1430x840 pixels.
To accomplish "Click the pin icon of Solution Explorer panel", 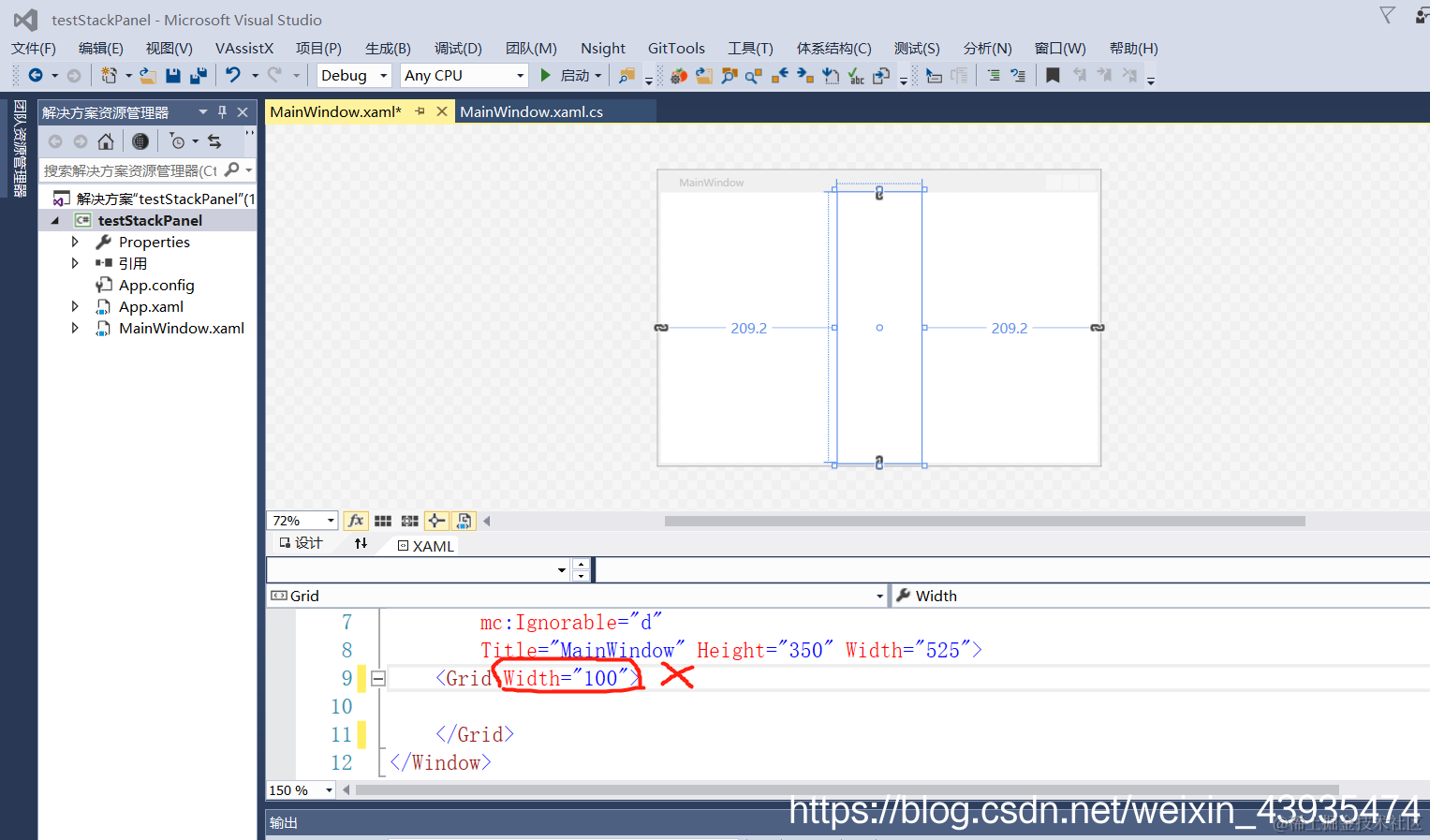I will pos(222,112).
